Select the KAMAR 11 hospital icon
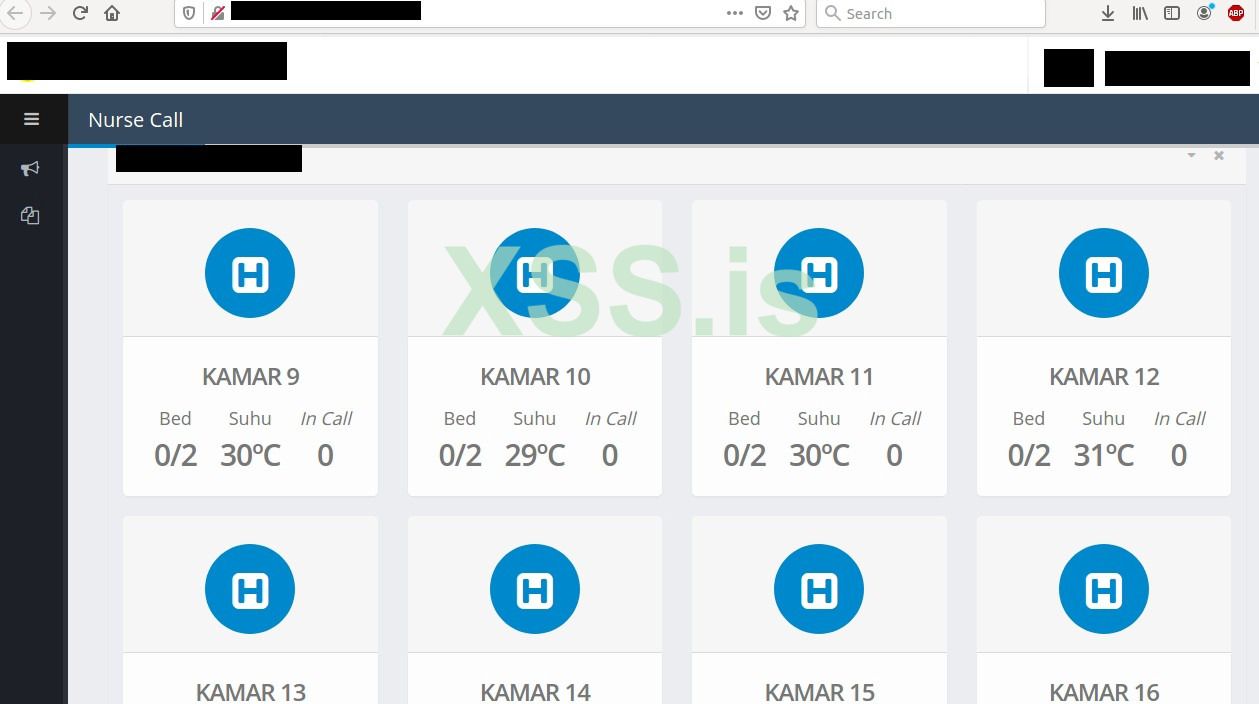The height and width of the screenshot is (704, 1259). click(x=819, y=273)
